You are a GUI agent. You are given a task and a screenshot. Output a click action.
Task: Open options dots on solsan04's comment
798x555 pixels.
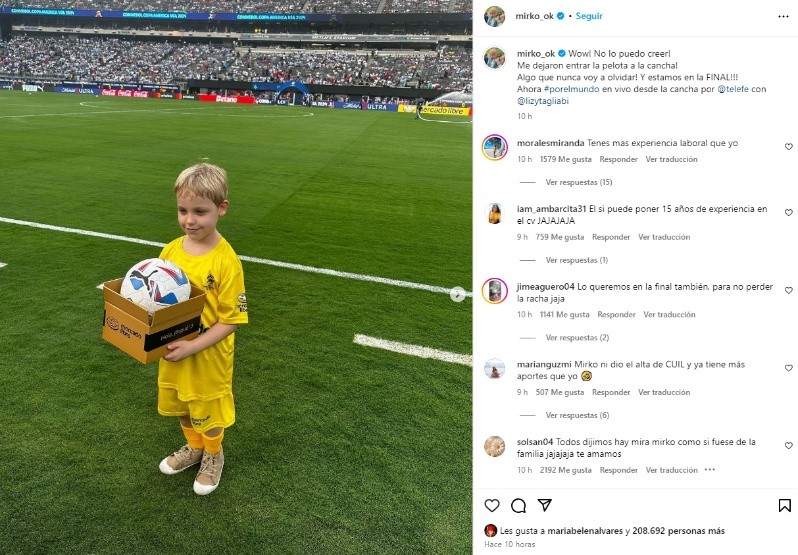point(710,470)
